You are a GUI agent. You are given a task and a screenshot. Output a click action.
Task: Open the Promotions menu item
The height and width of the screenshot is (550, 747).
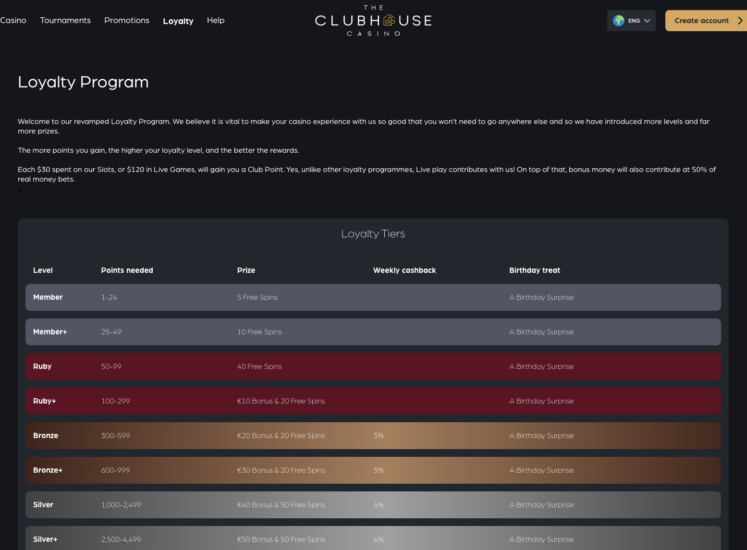point(127,20)
